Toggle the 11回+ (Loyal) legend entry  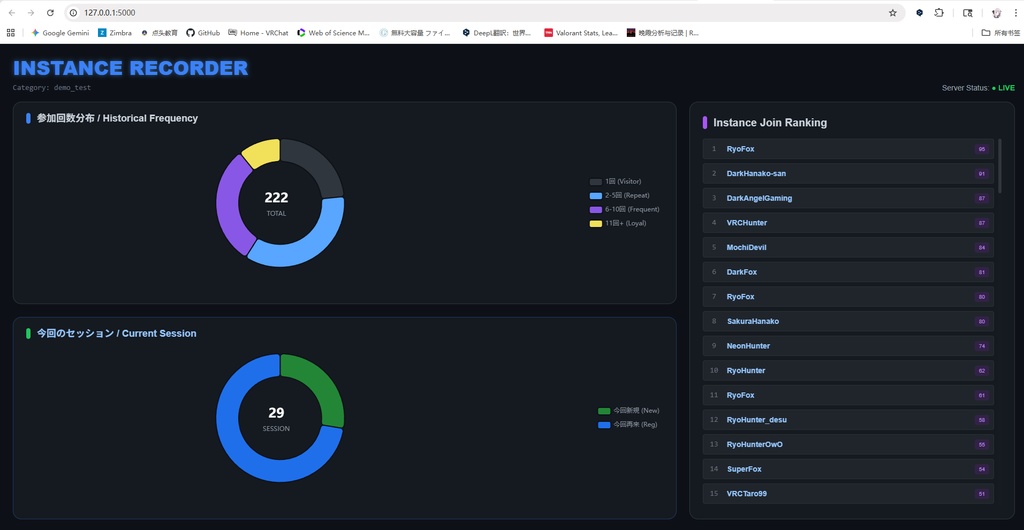click(x=617, y=223)
